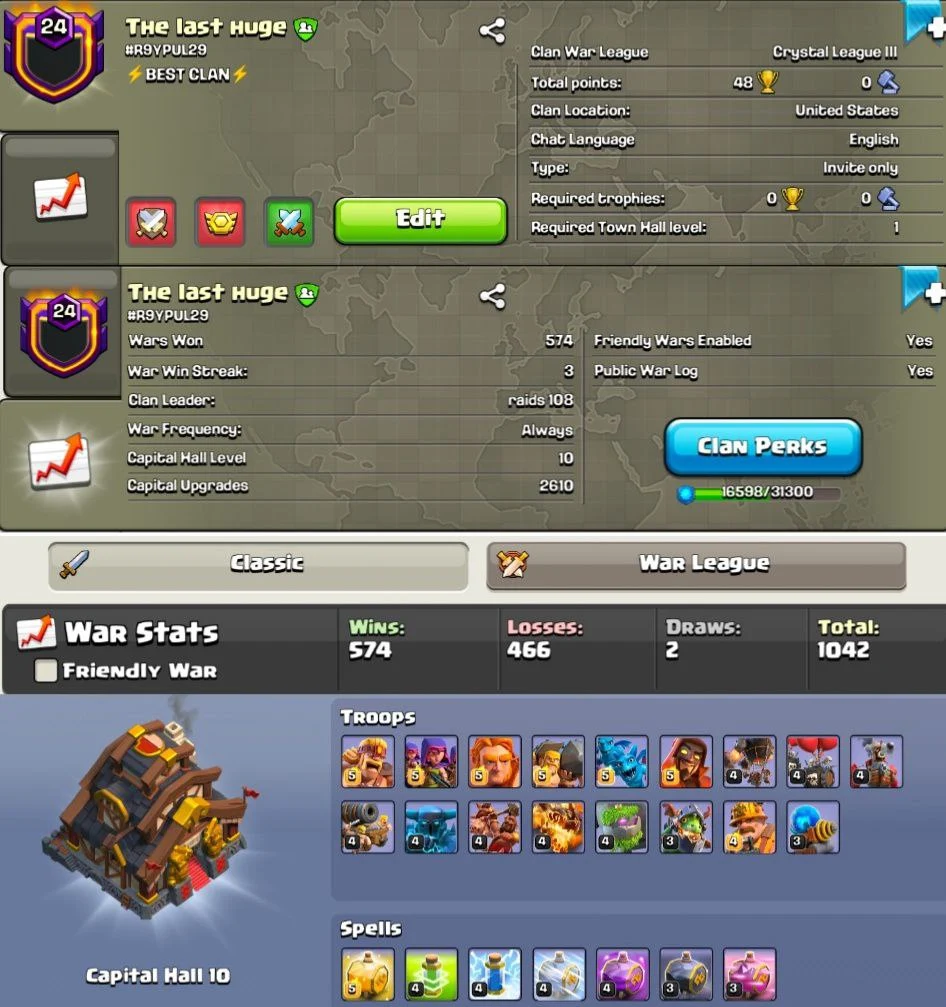Screen dimensions: 946x1007
Task: Click the lower bookmark plus icon
Action: tap(924, 290)
